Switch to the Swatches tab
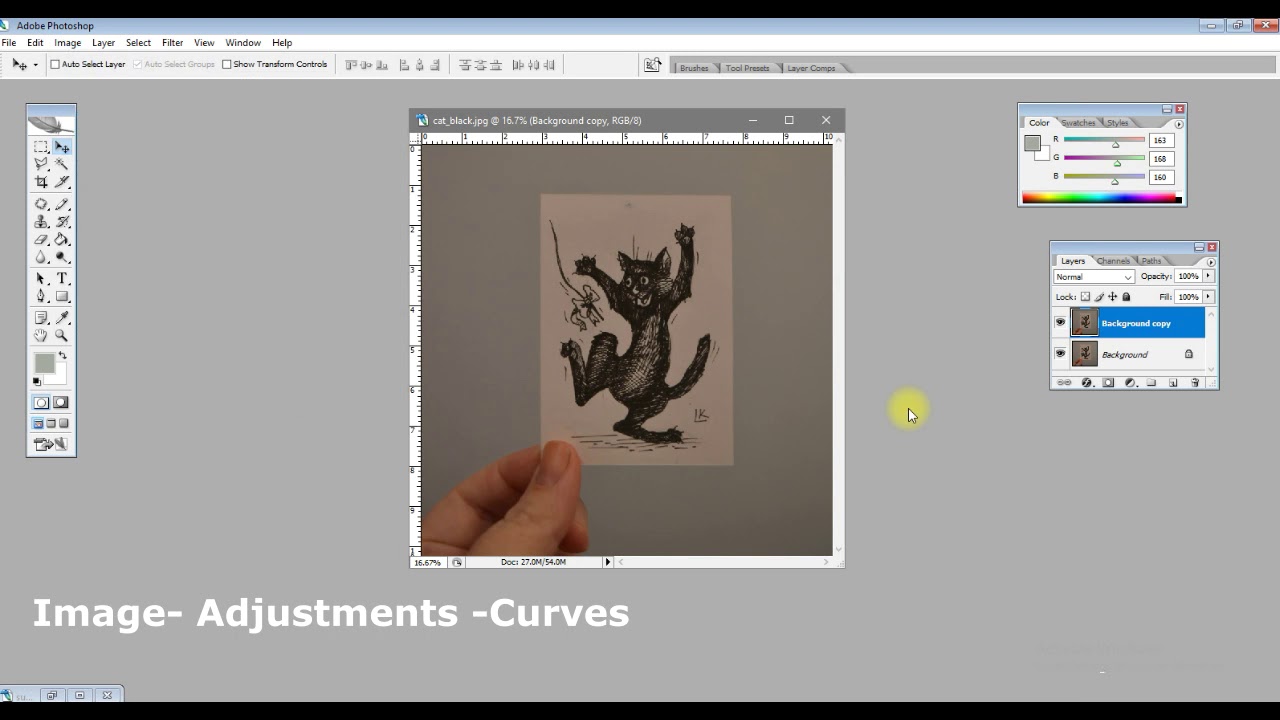The width and height of the screenshot is (1280, 720). (1078, 123)
